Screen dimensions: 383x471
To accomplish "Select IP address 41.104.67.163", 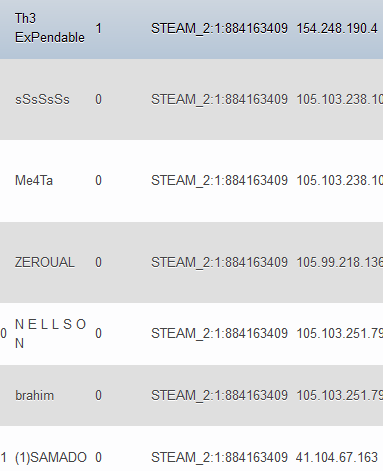I will 337,457.
